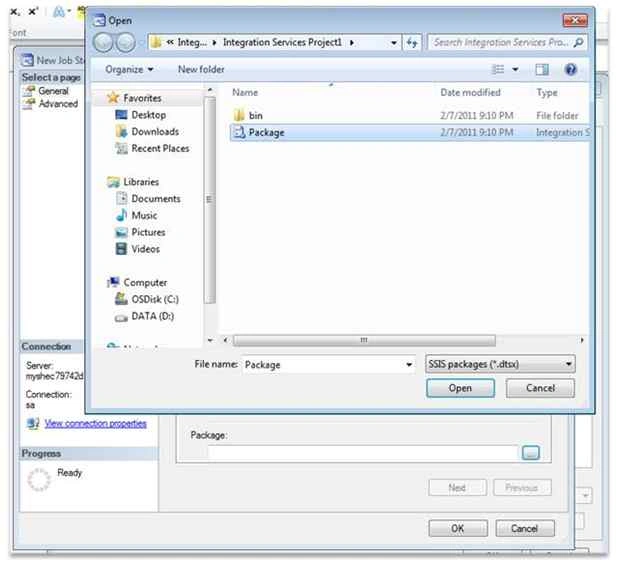618x567 pixels.
Task: Click the navigation pane vertical scrollbar
Action: pyautogui.click(x=210, y=200)
